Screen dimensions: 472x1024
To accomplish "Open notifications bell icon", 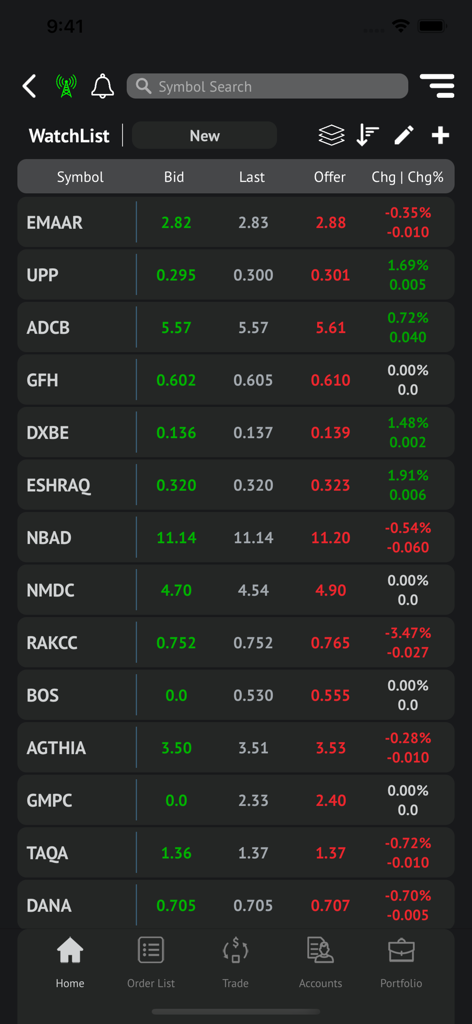I will [102, 86].
